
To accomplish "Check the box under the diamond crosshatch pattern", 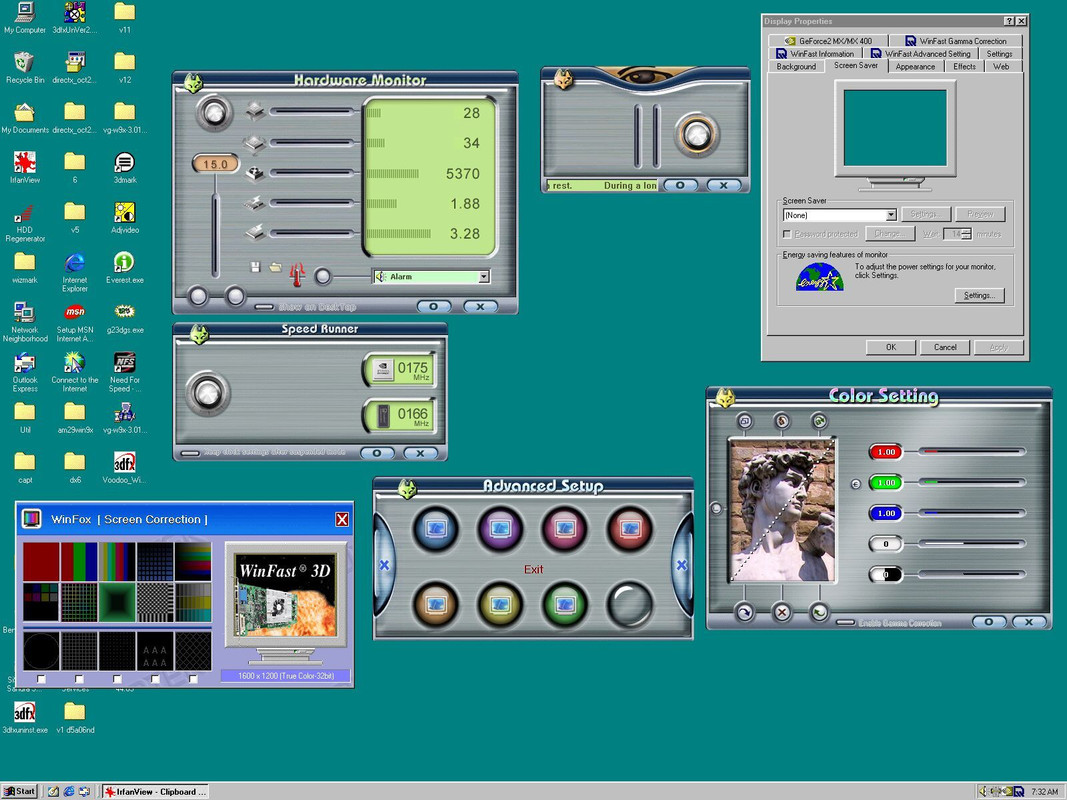I will coord(193,679).
